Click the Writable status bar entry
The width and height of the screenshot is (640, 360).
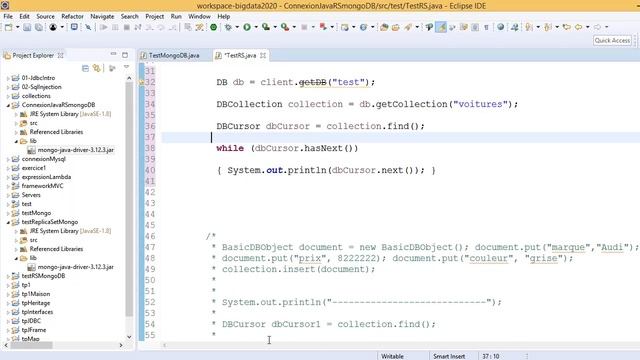(x=392, y=356)
